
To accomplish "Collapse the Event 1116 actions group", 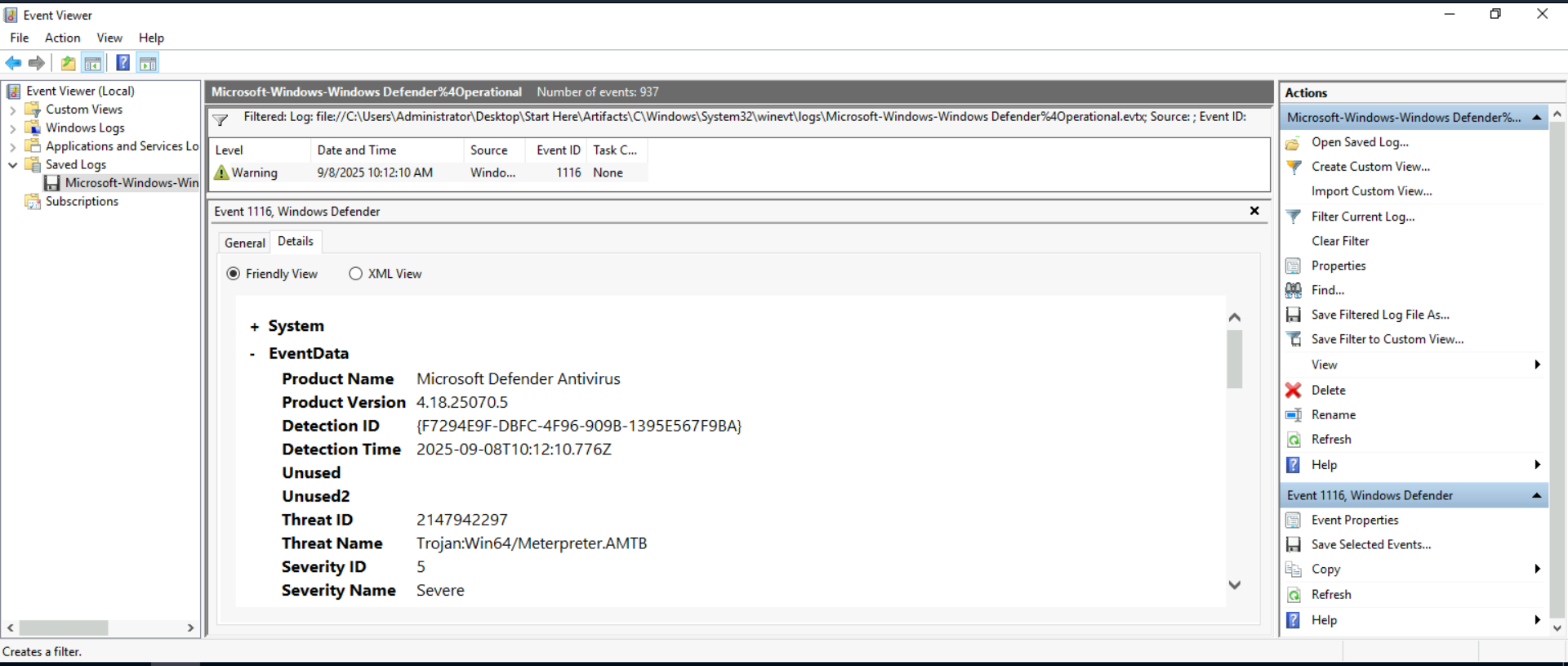I will point(1536,496).
